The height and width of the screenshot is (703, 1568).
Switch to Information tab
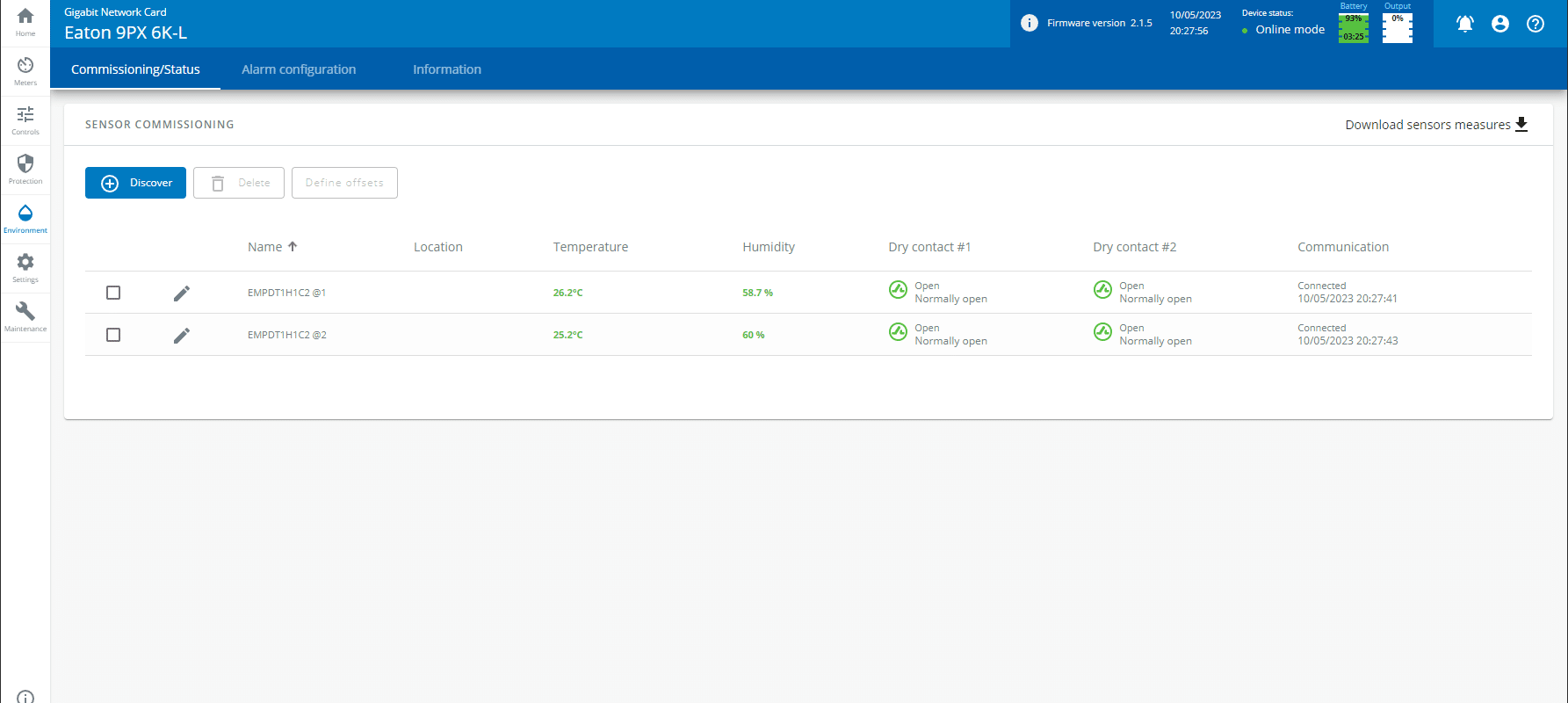[x=447, y=69]
